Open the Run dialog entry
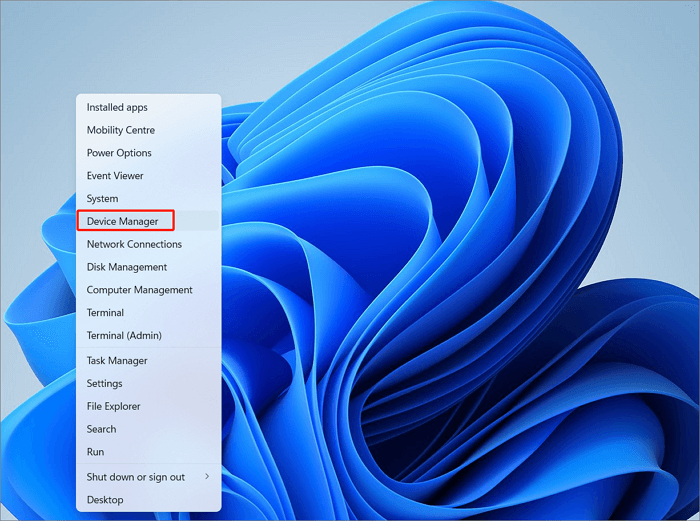 click(95, 452)
